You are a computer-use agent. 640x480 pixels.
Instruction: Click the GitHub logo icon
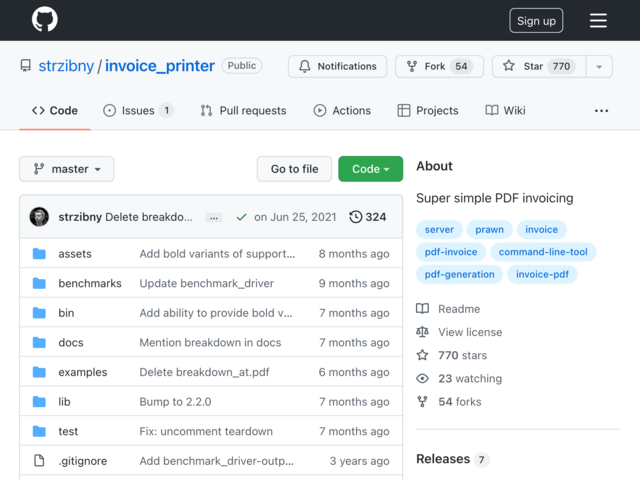[44, 20]
